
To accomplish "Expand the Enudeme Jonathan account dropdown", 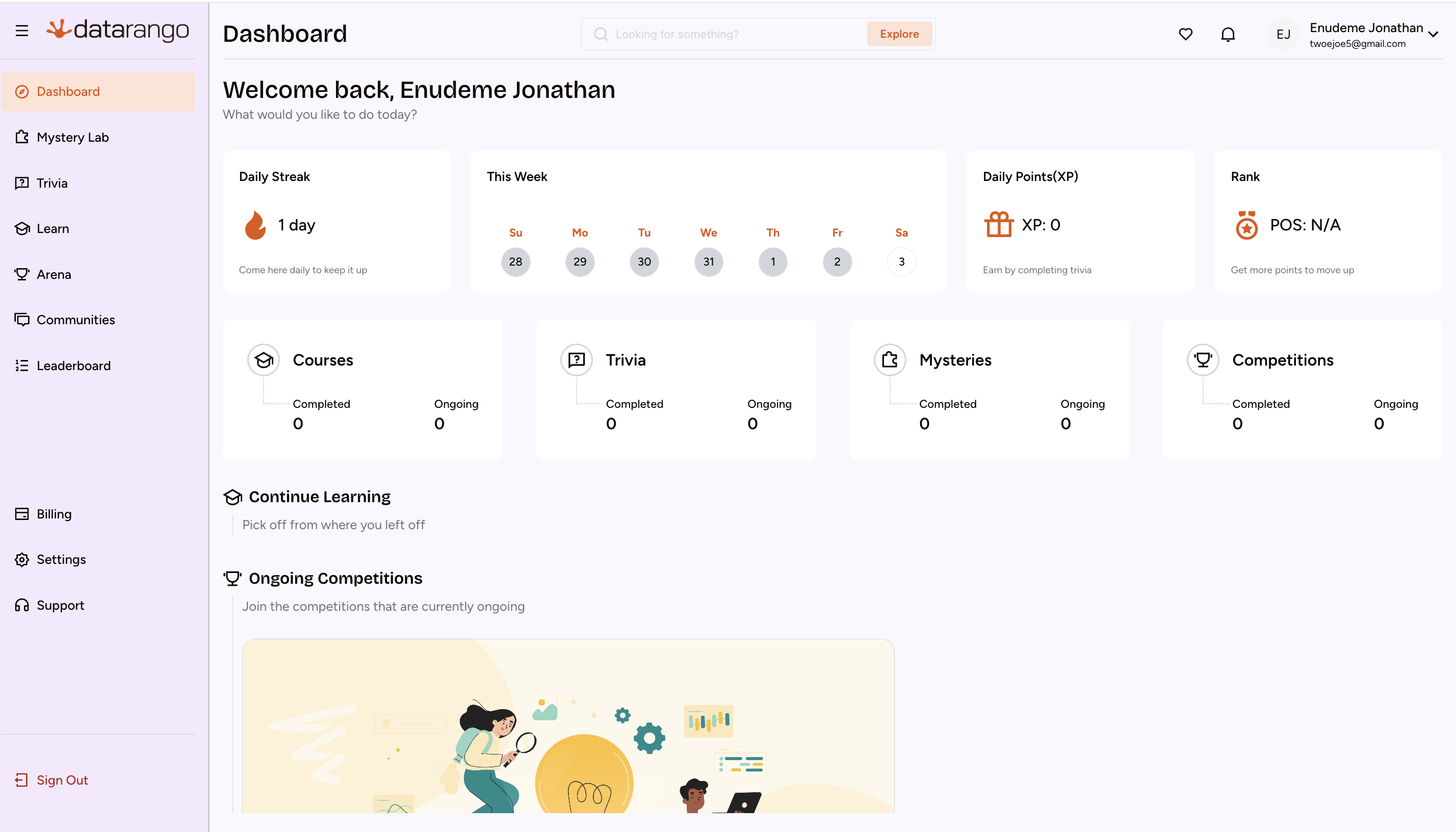I will [1433, 34].
